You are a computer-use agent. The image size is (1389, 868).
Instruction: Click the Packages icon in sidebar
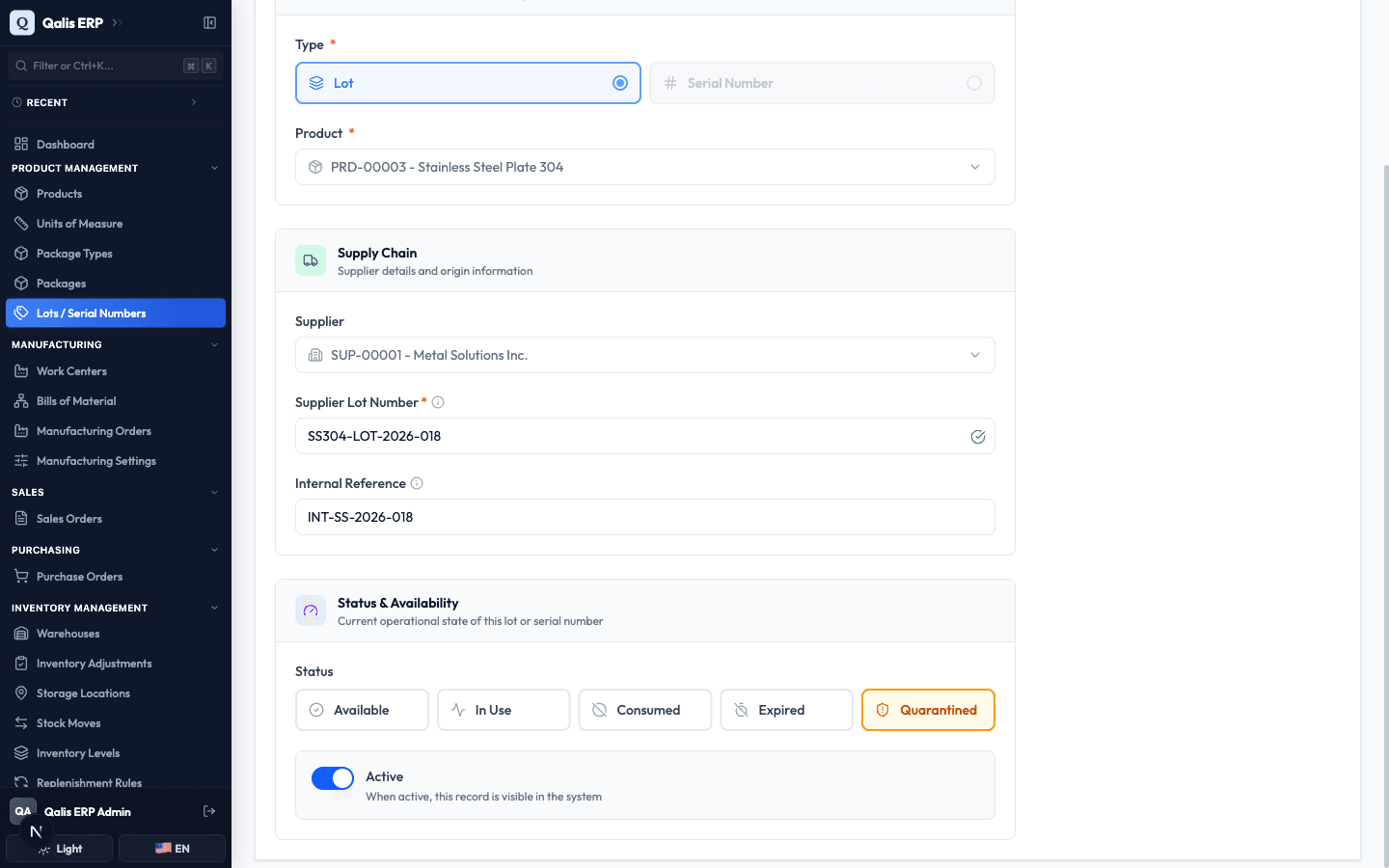(21, 283)
